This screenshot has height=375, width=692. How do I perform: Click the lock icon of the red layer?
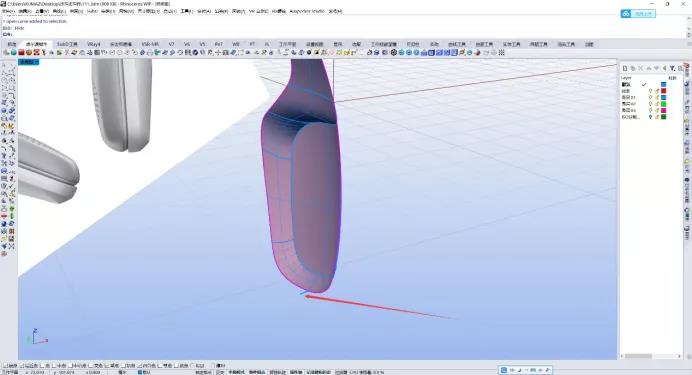[x=657, y=91]
